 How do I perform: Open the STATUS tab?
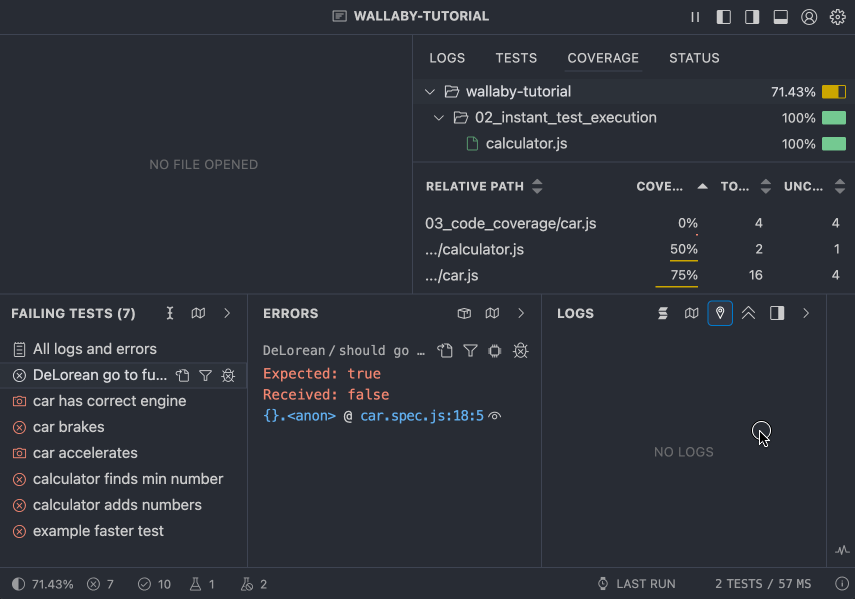click(694, 58)
